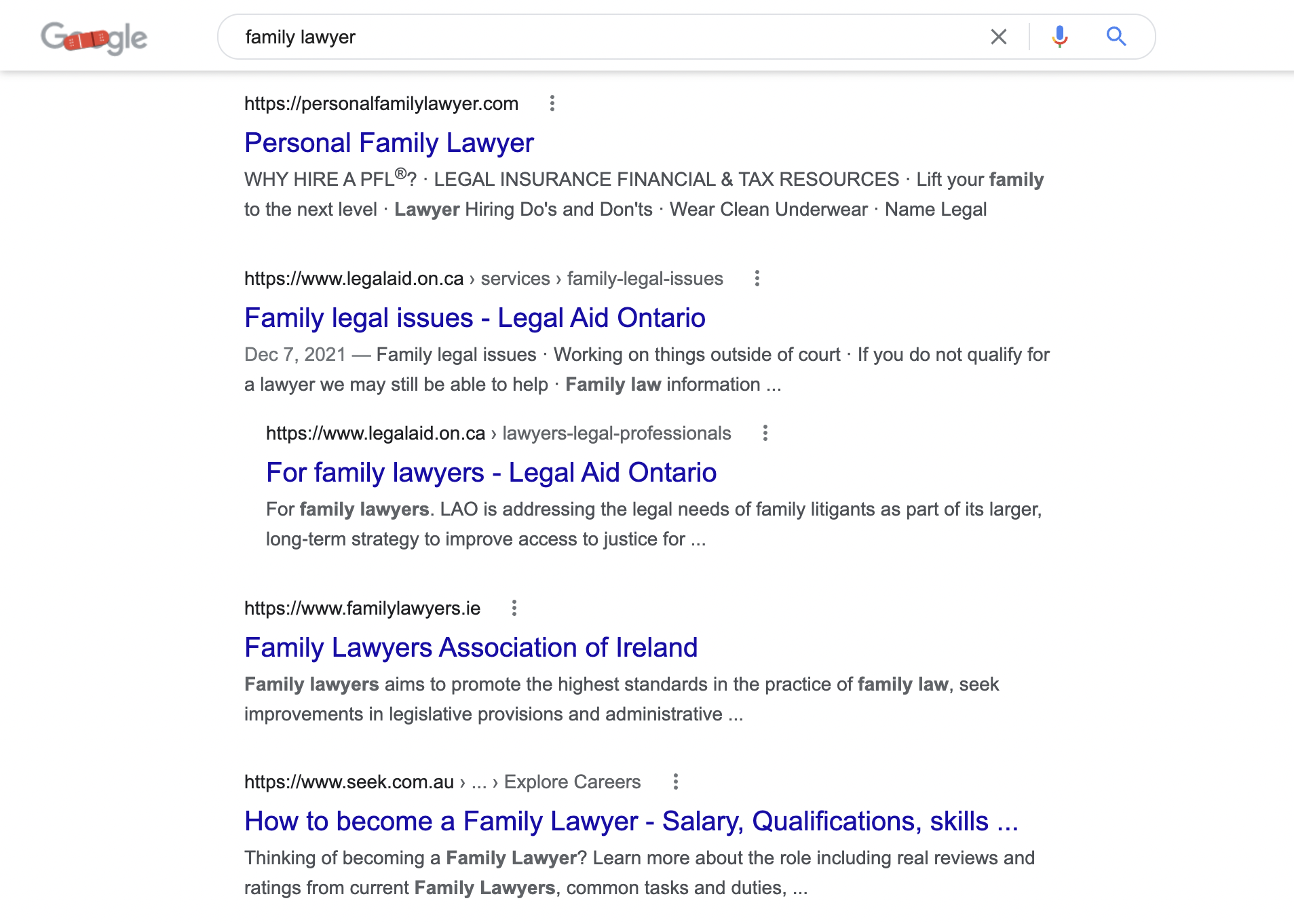Viewport: 1294px width, 924px height.
Task: Open the Personal Family Lawyer result
Action: (389, 143)
